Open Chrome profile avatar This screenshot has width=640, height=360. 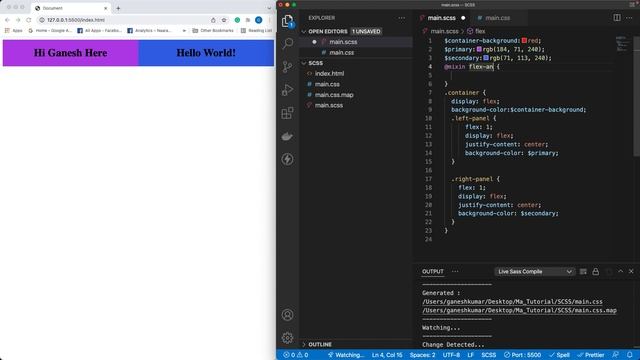click(x=258, y=20)
